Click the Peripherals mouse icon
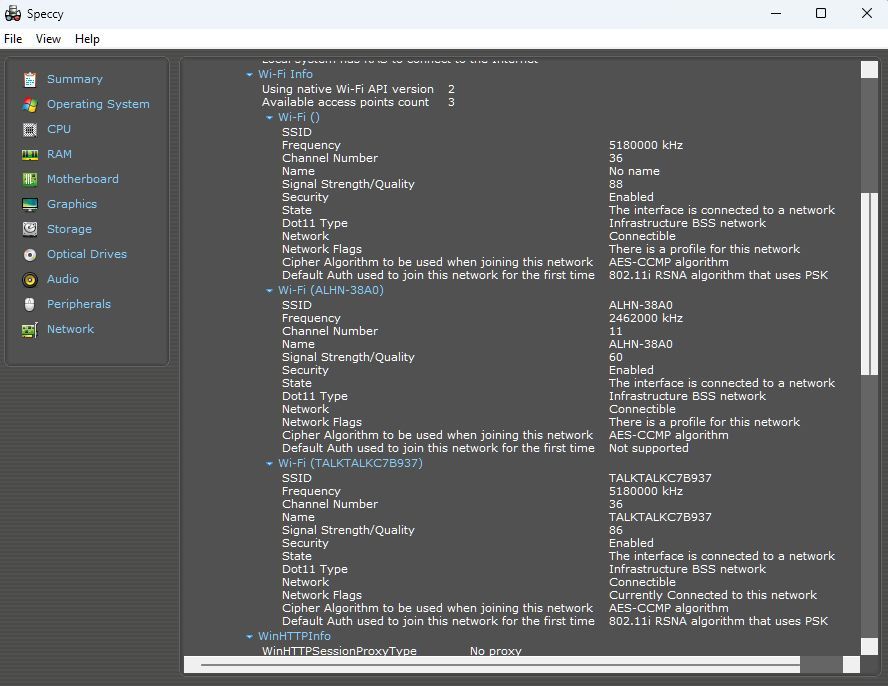 (30, 304)
